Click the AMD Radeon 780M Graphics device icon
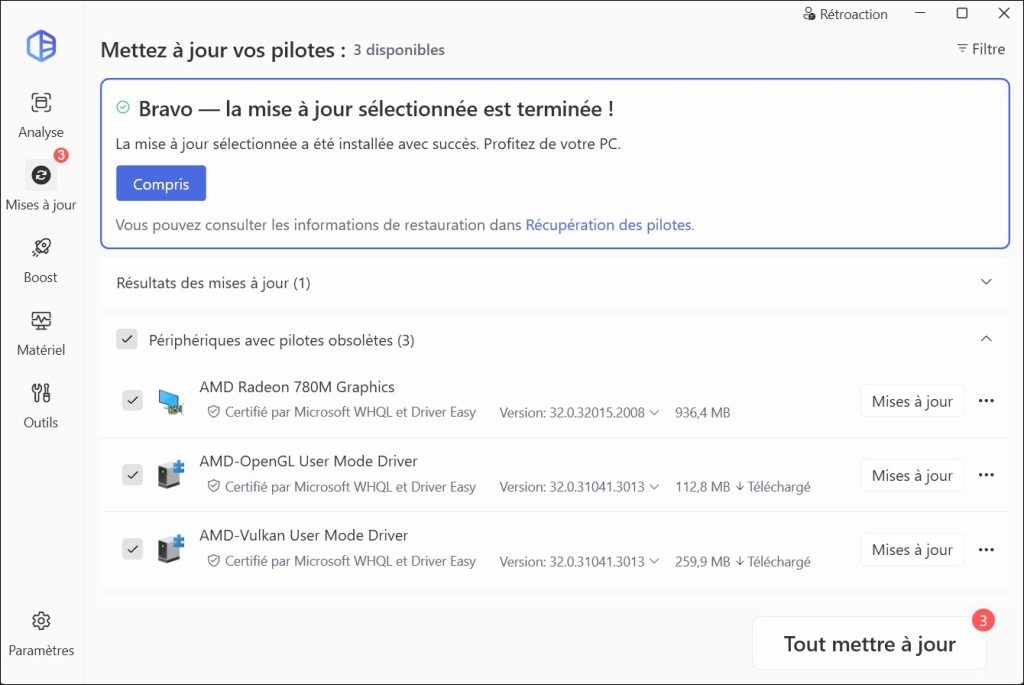 click(x=171, y=401)
